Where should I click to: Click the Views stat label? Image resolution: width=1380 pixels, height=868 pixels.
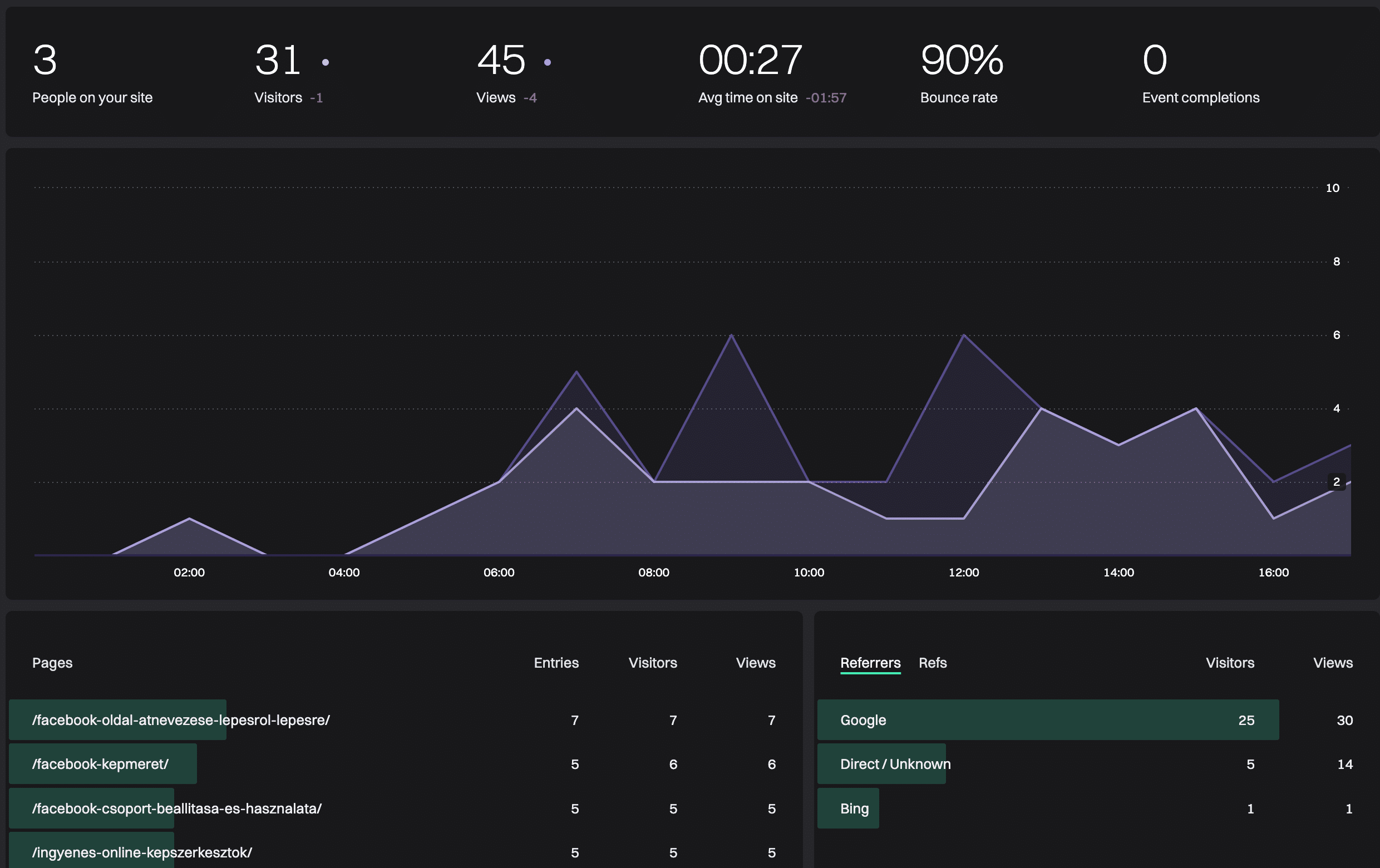click(x=496, y=98)
